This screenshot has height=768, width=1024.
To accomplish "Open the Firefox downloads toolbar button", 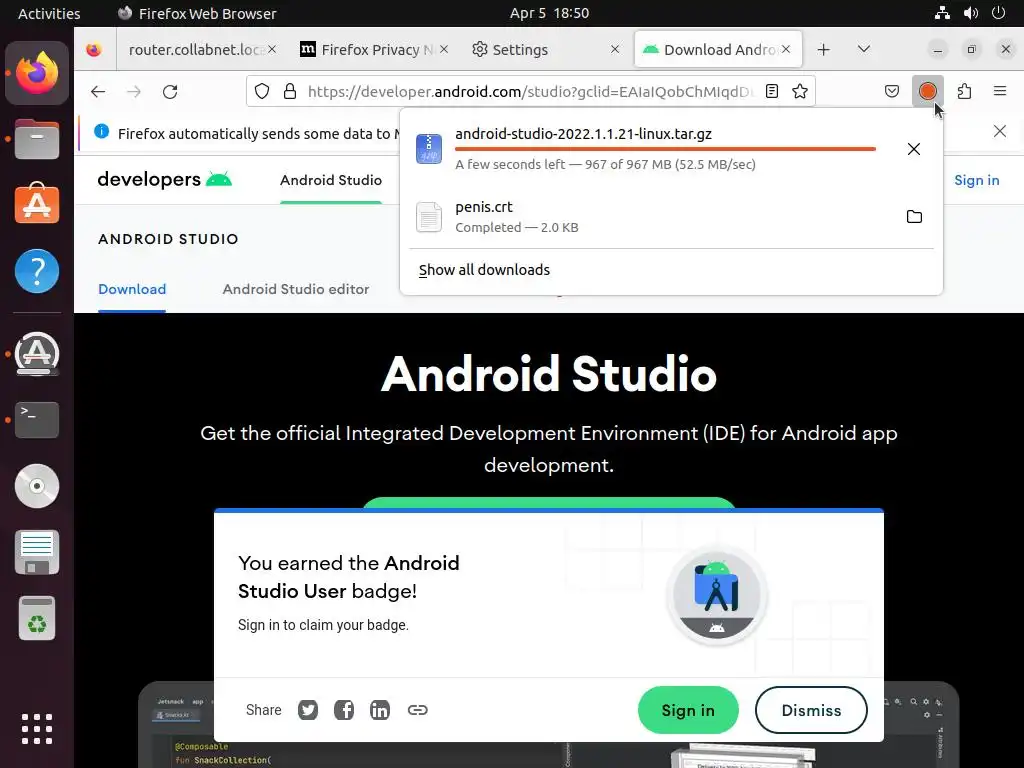I will (927, 91).
